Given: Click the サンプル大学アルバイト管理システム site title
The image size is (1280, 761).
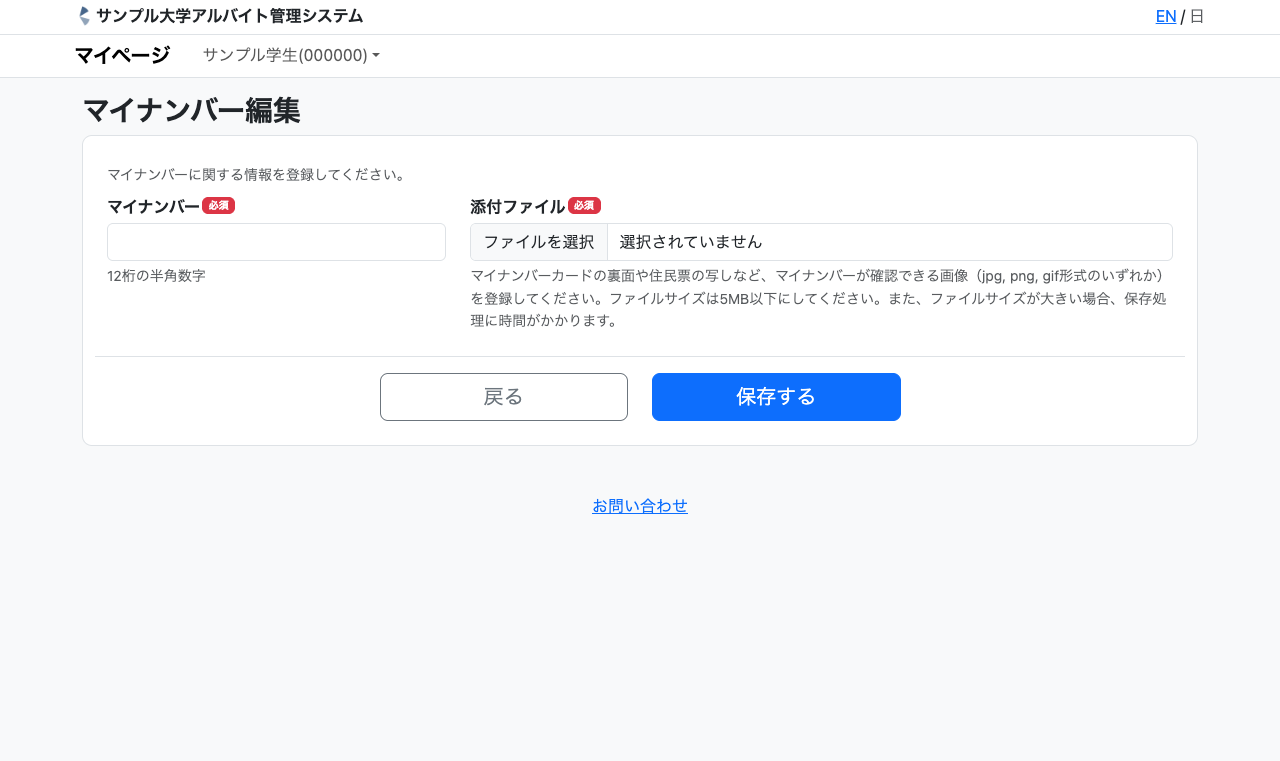Looking at the screenshot, I should point(229,16).
